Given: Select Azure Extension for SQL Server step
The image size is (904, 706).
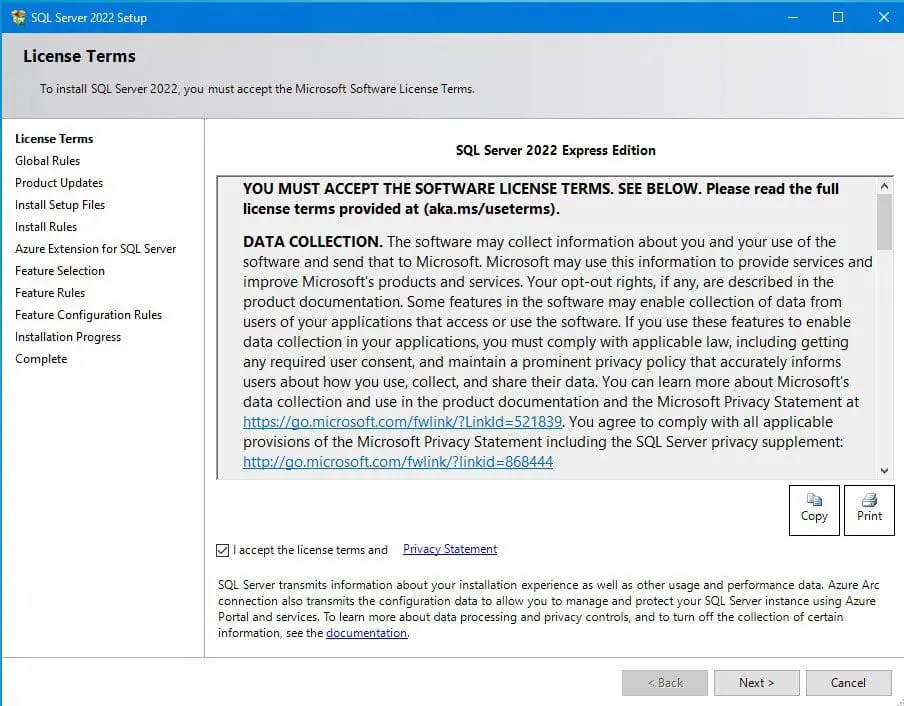Looking at the screenshot, I should [95, 249].
